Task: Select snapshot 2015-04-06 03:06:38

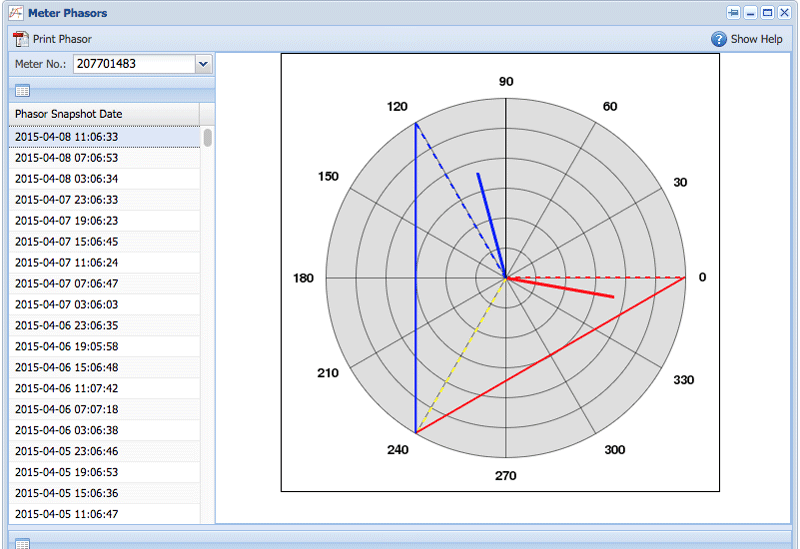Action: [x=104, y=430]
